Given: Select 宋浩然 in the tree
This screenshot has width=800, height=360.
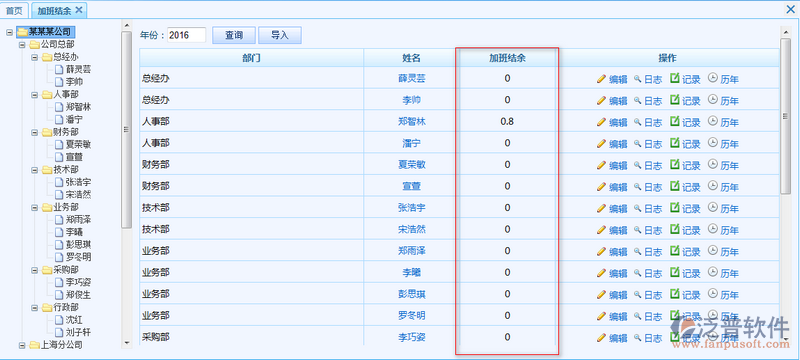Looking at the screenshot, I should point(79,194).
